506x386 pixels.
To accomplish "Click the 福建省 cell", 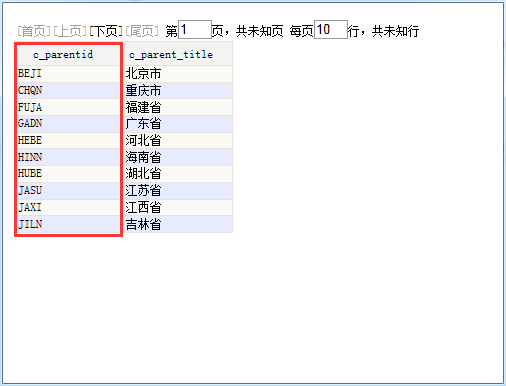I will (178, 107).
